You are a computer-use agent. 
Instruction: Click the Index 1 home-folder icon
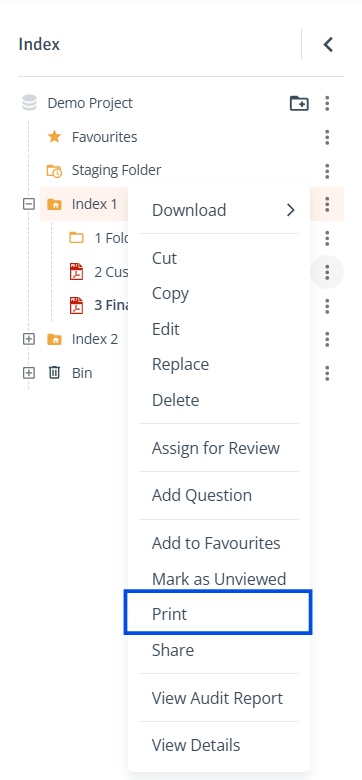click(54, 204)
